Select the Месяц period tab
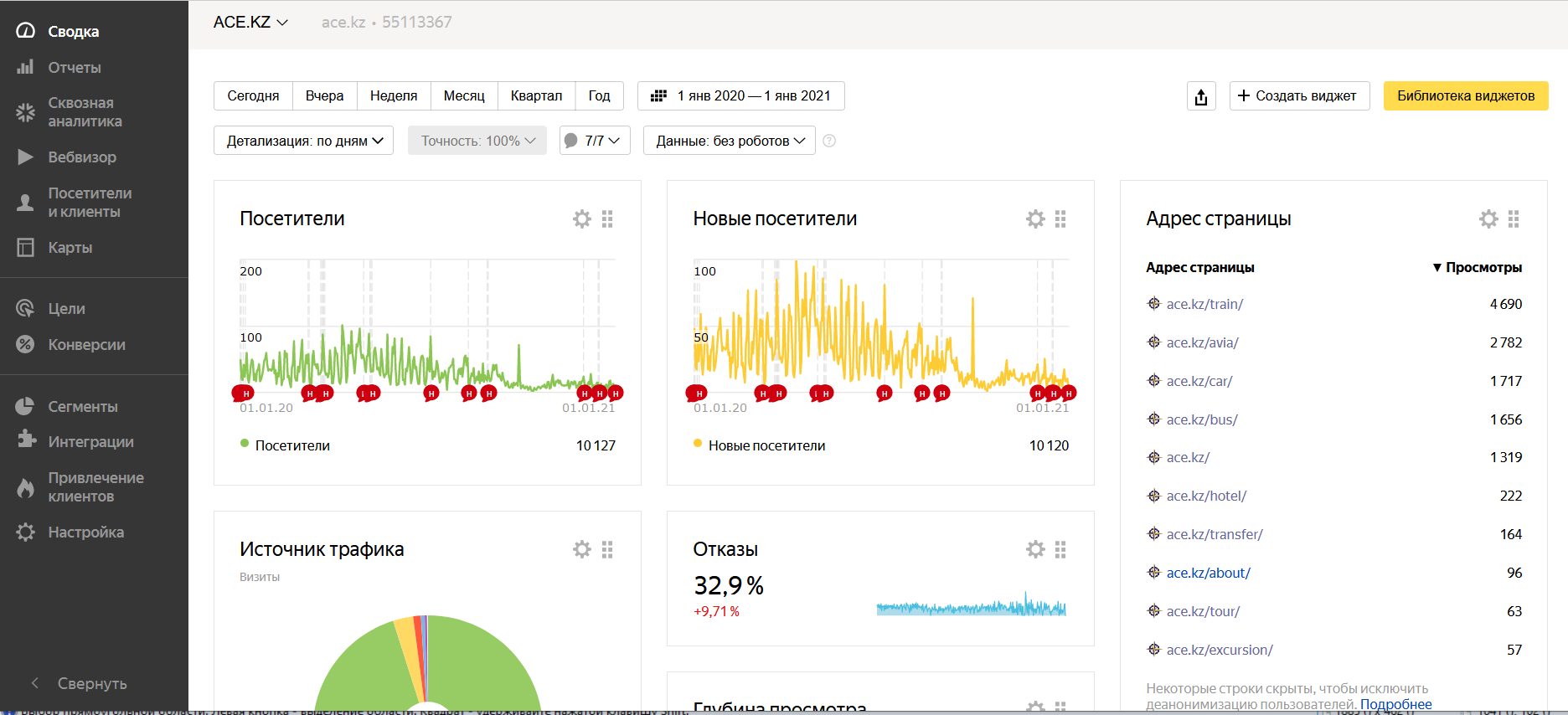The height and width of the screenshot is (715, 1568). [x=464, y=96]
